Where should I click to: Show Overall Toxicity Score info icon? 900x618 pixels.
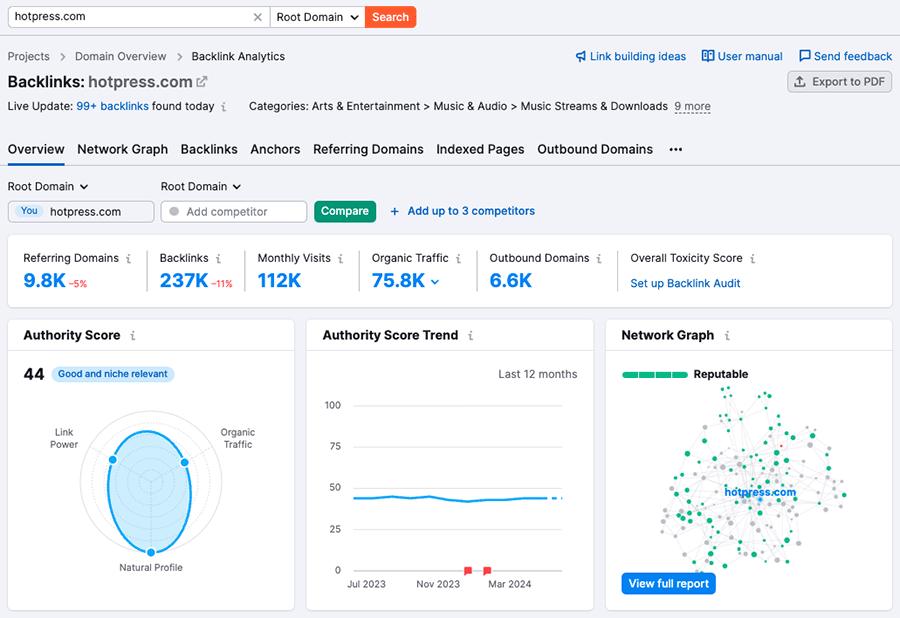click(x=752, y=259)
